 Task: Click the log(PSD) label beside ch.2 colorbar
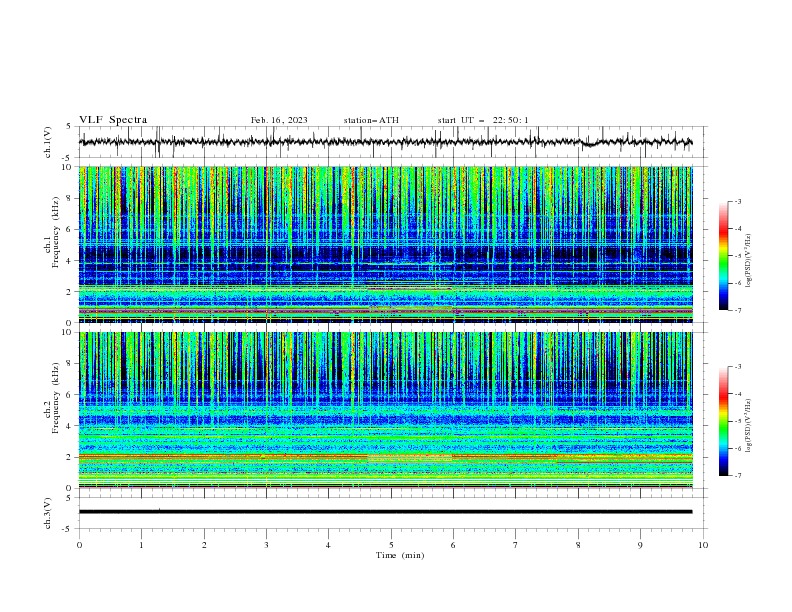pos(749,426)
